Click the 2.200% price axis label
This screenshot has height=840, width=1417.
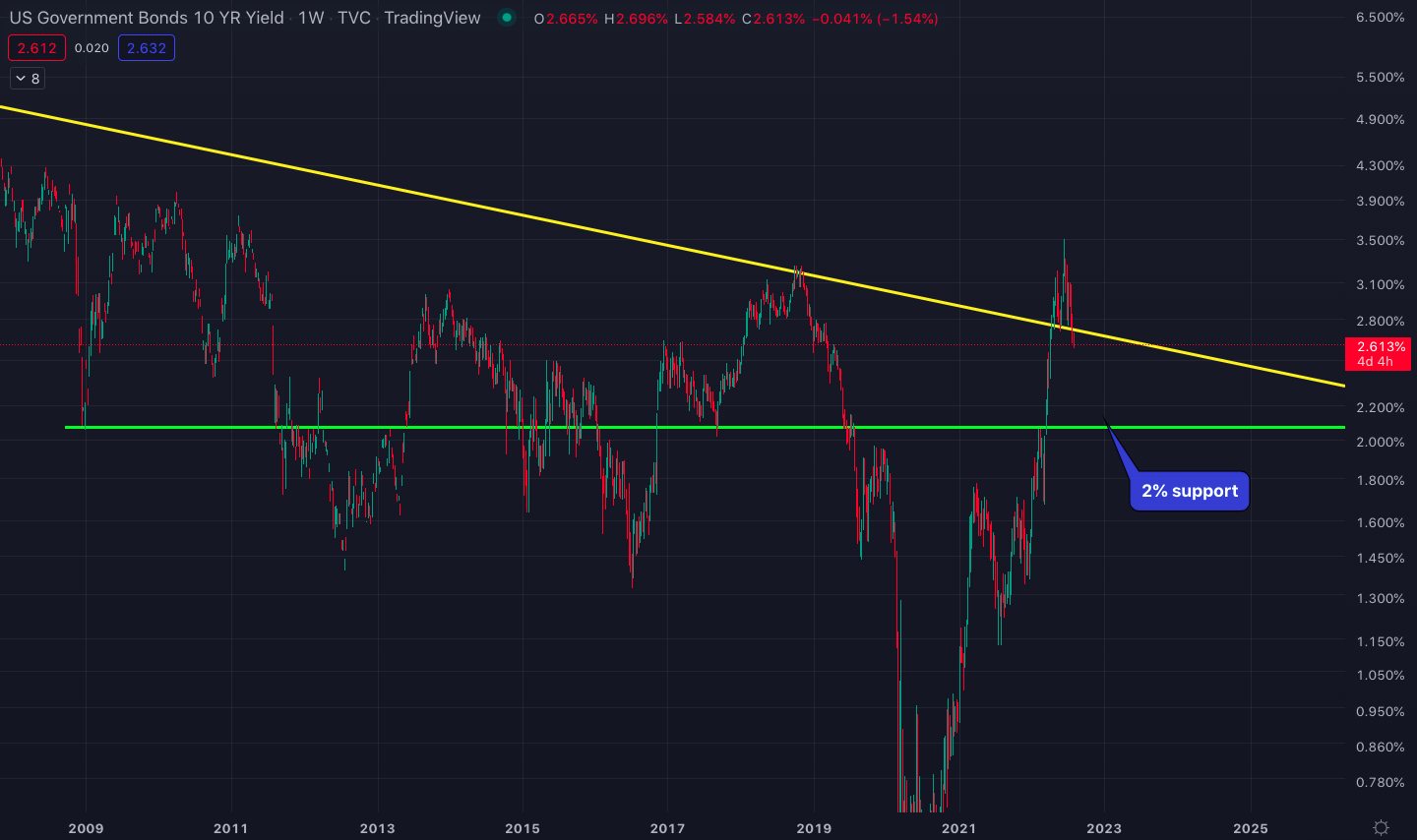[x=1381, y=407]
